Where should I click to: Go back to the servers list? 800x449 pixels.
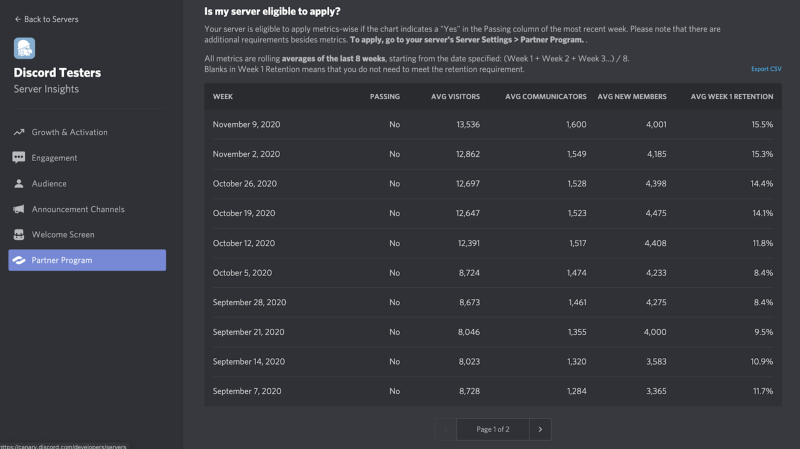pos(46,19)
